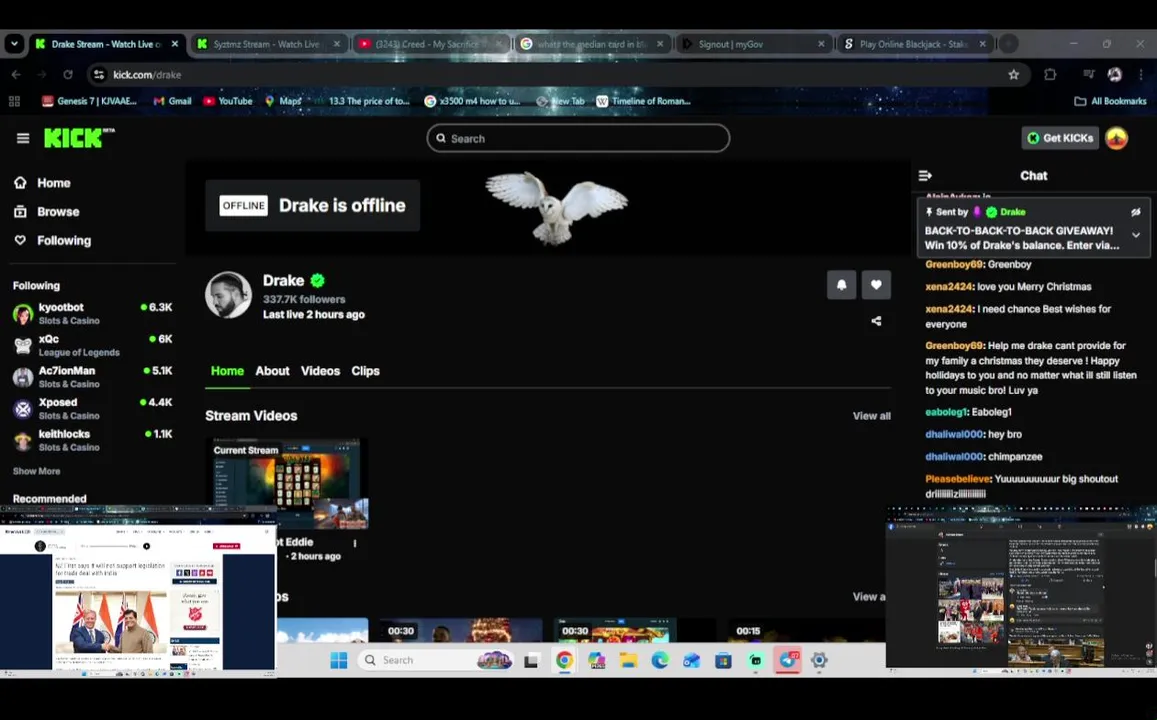Viewport: 1157px width, 720px height.
Task: Open Telegram from the taskbar
Action: (x=787, y=660)
